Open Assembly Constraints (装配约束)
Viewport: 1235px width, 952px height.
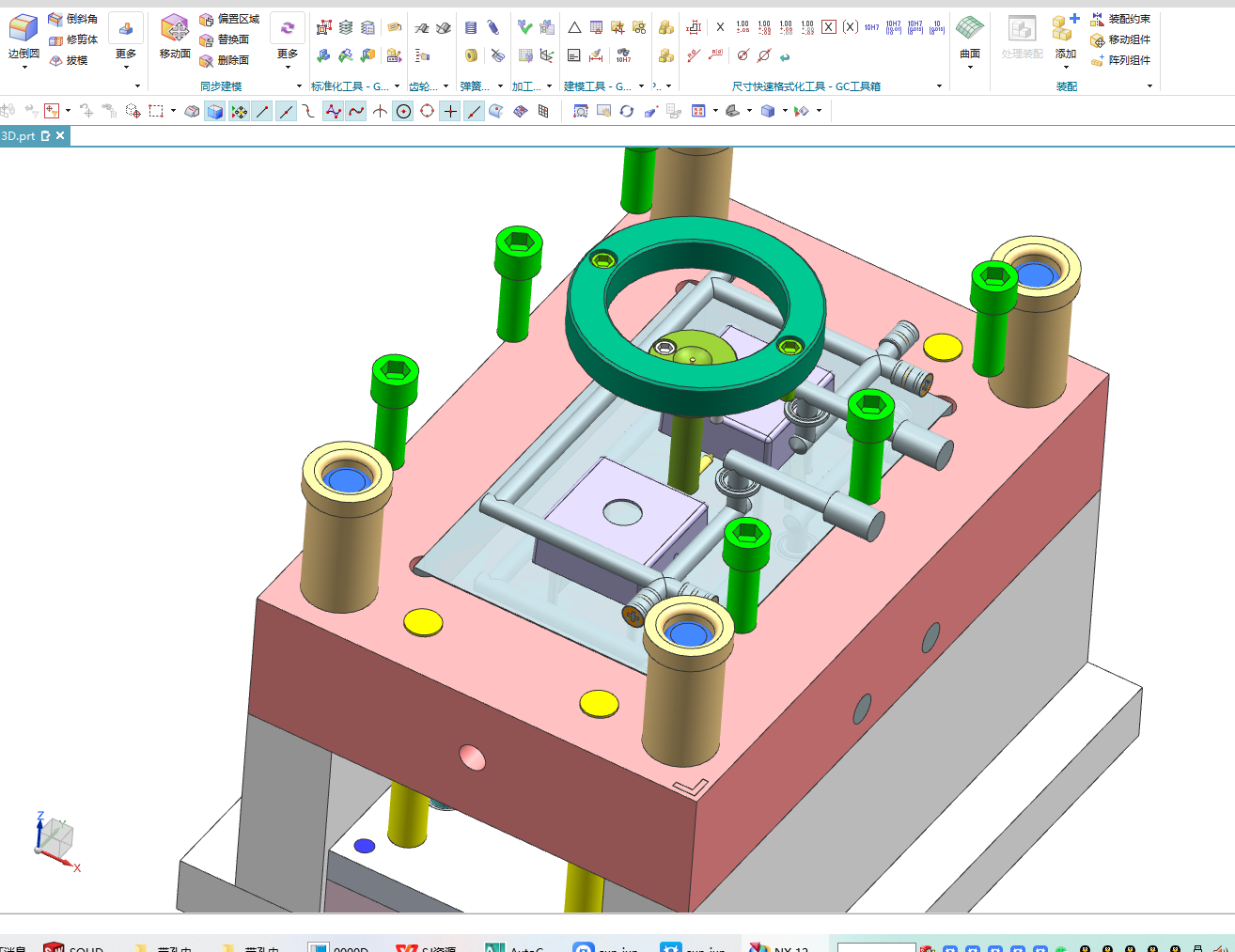coord(1120,19)
